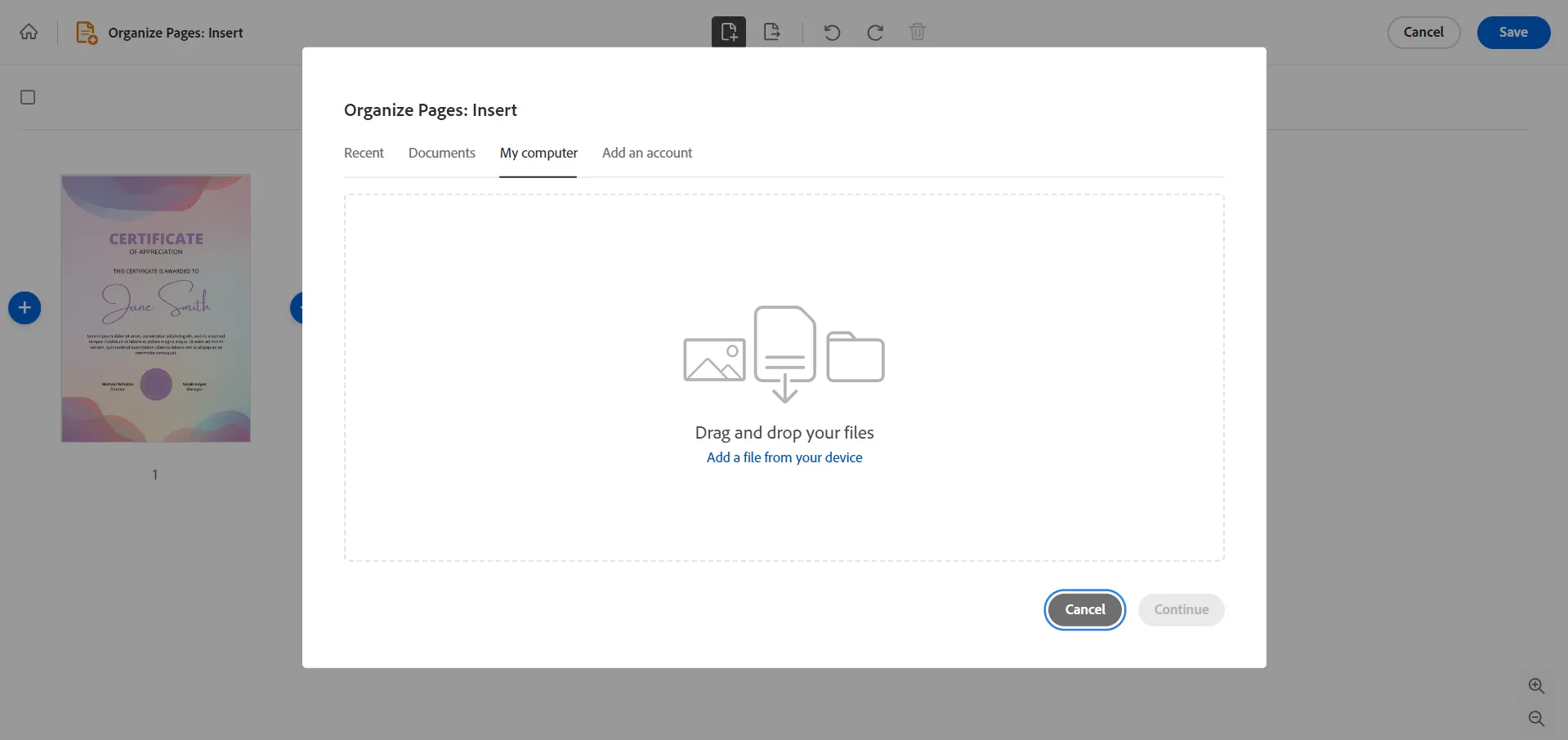The image size is (1568, 740).
Task: Open the Add an account tab
Action: [646, 153]
